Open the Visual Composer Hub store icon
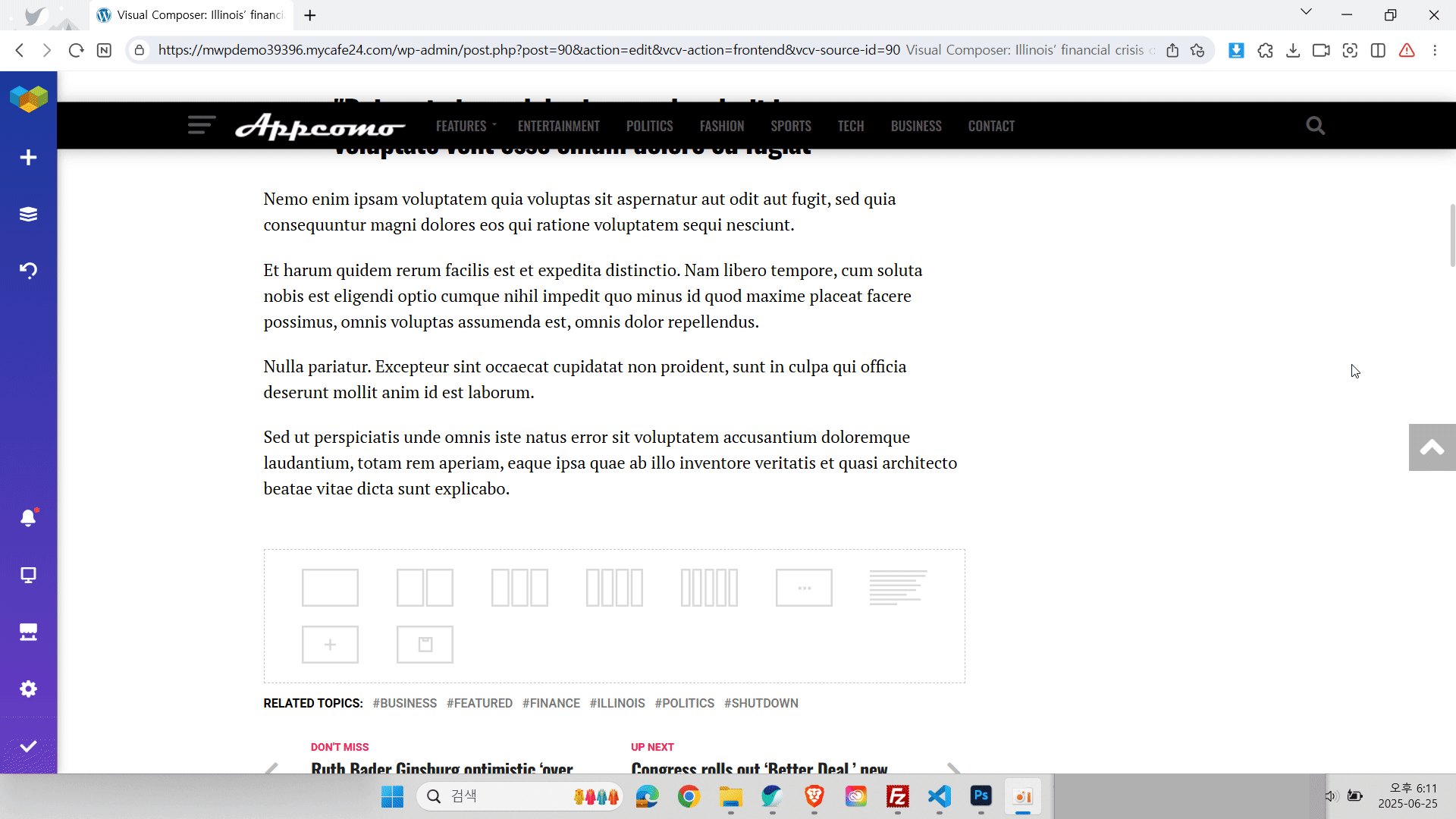1456x819 pixels. coord(28,632)
